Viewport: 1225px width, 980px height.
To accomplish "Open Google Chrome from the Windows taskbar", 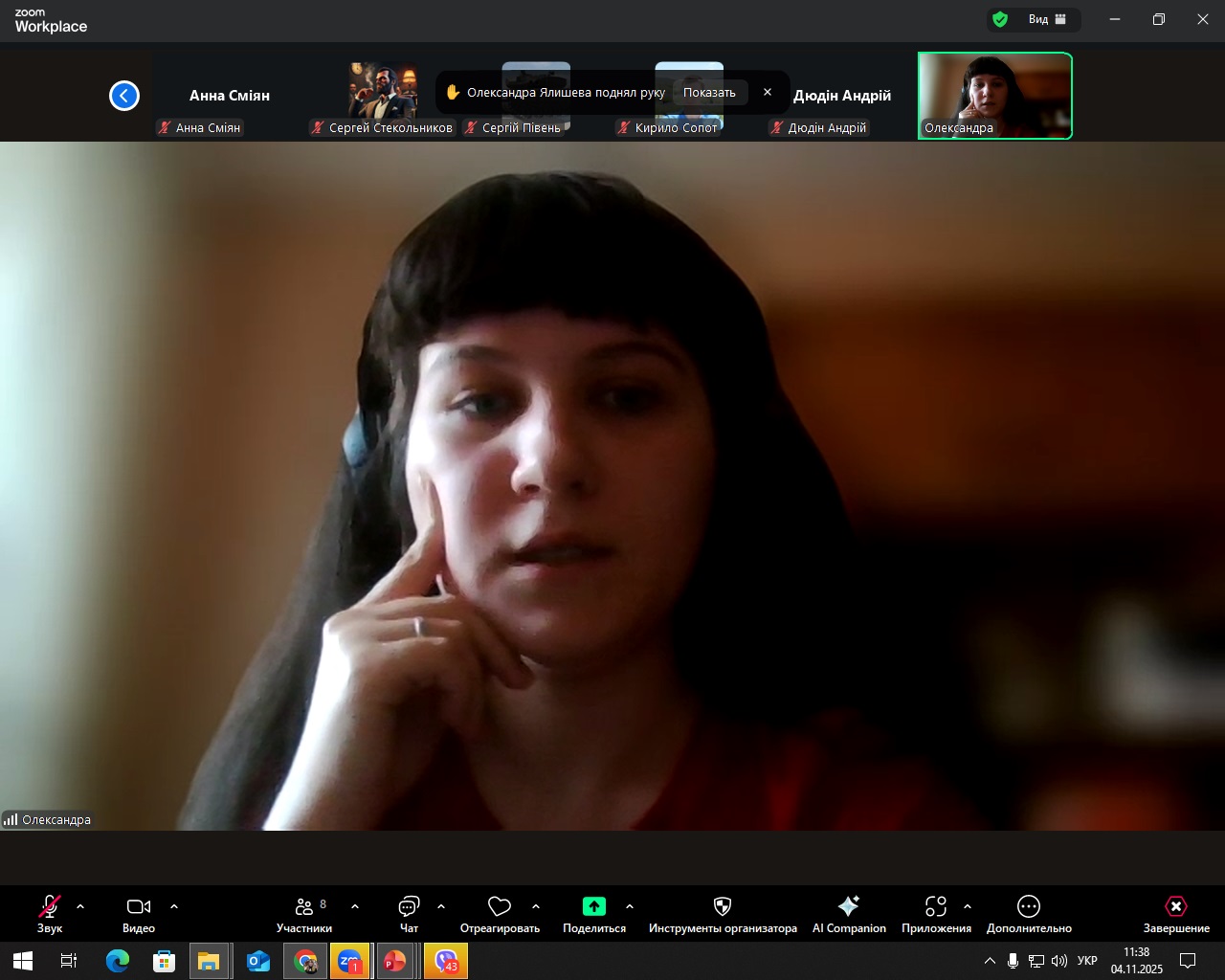I will pos(306,961).
